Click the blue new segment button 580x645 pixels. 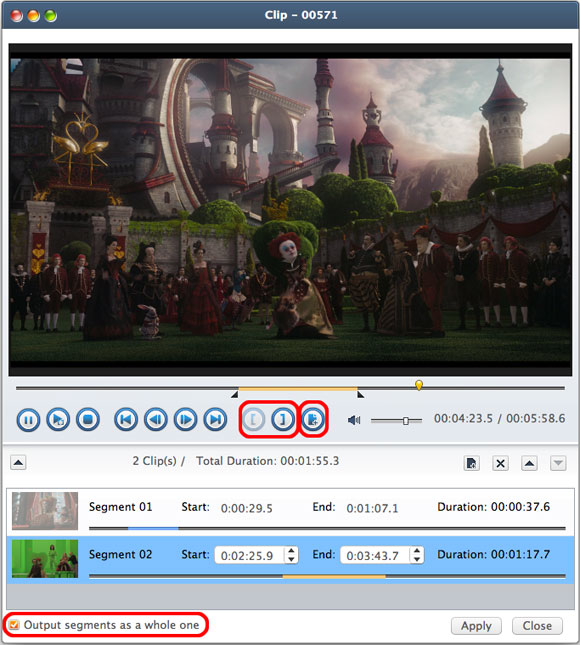[x=313, y=420]
